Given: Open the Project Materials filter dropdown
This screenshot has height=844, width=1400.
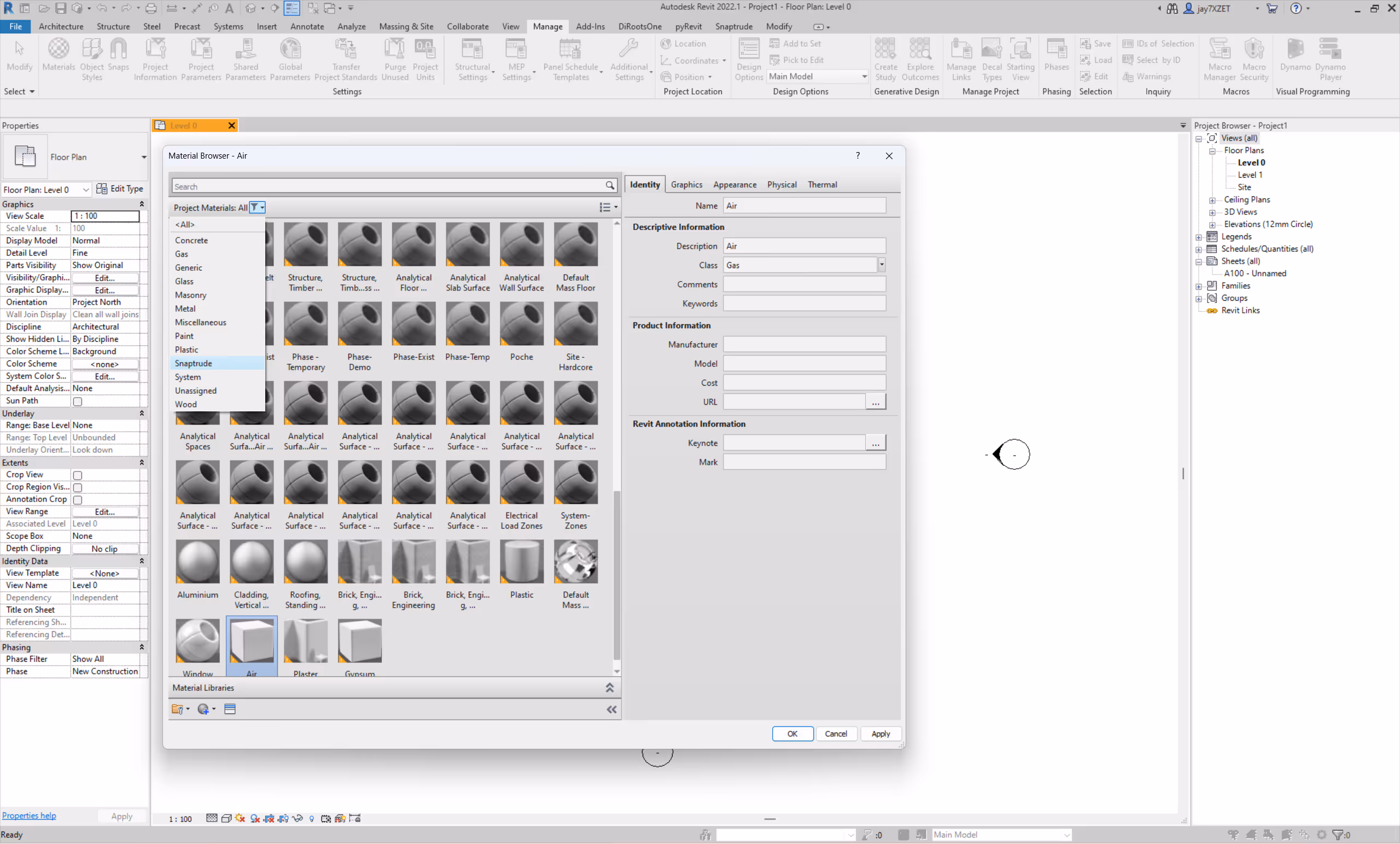Looking at the screenshot, I should pos(258,207).
